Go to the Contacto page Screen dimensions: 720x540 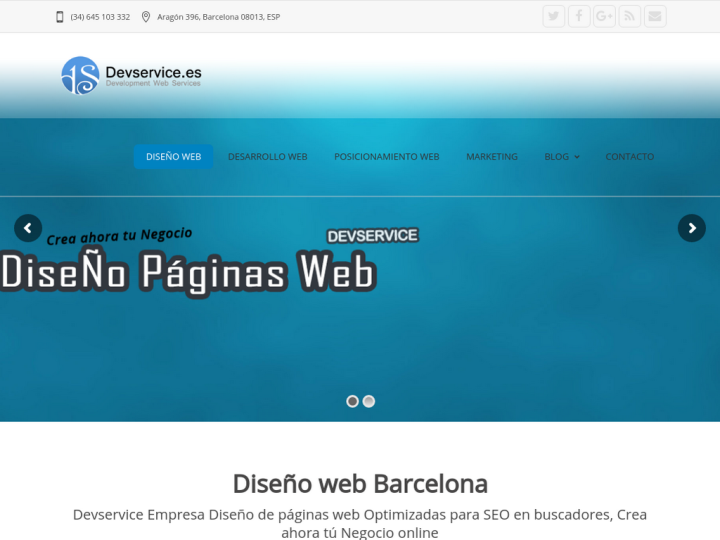pos(629,157)
